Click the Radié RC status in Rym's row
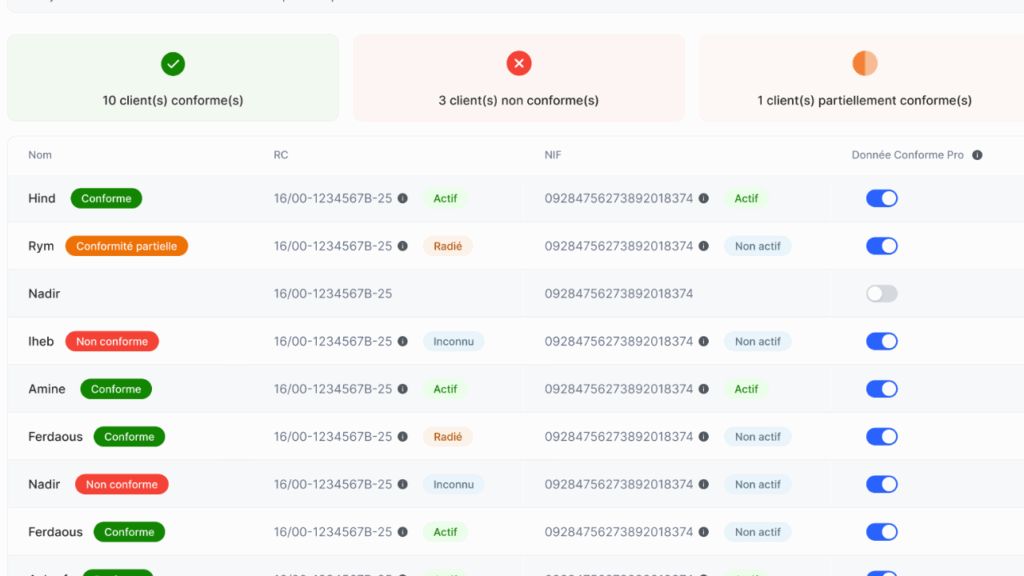Screen dimensions: 1024x576 pyautogui.click(x=448, y=246)
